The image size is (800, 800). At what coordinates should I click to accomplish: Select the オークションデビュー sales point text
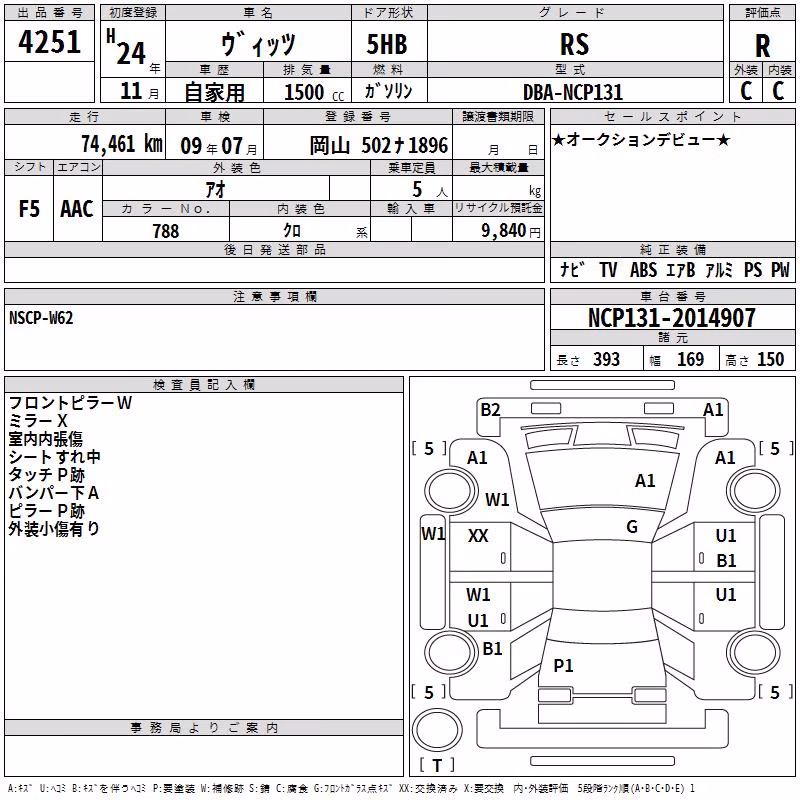pos(641,140)
